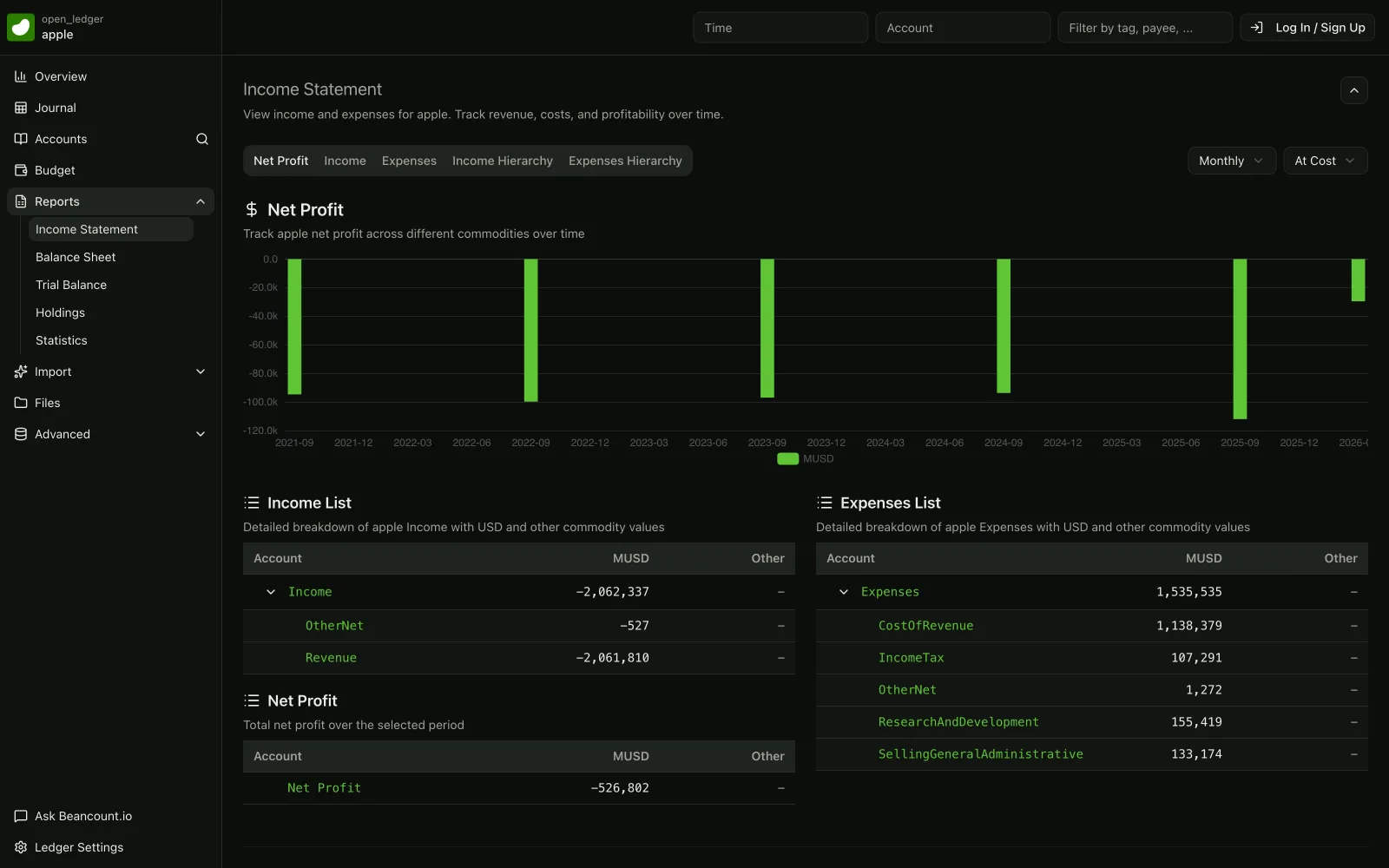Open account search magnifier icon
This screenshot has height=868, width=1389.
click(x=202, y=139)
